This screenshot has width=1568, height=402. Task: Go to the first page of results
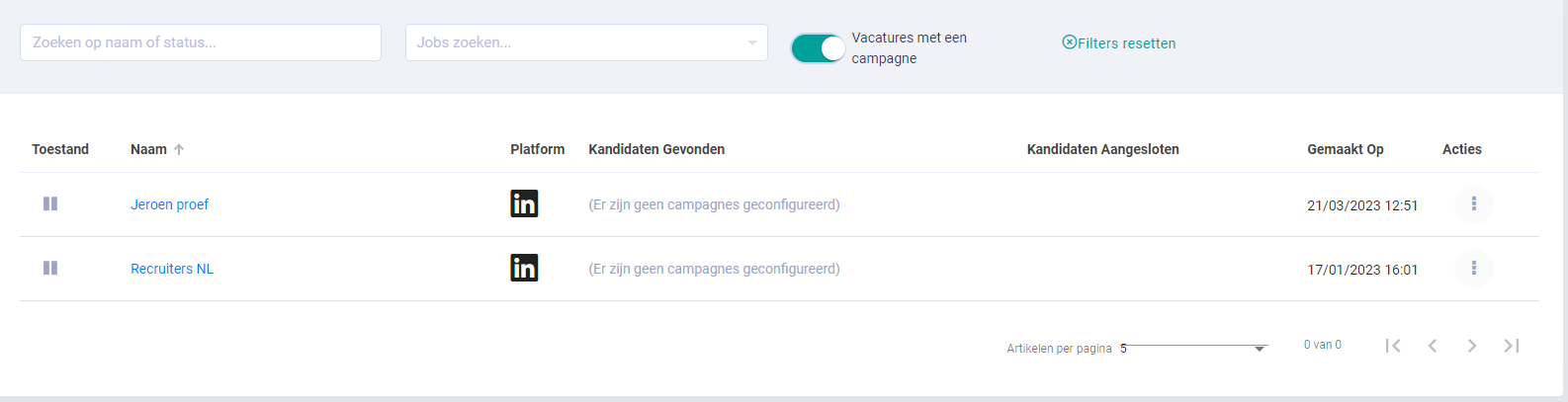[1393, 345]
